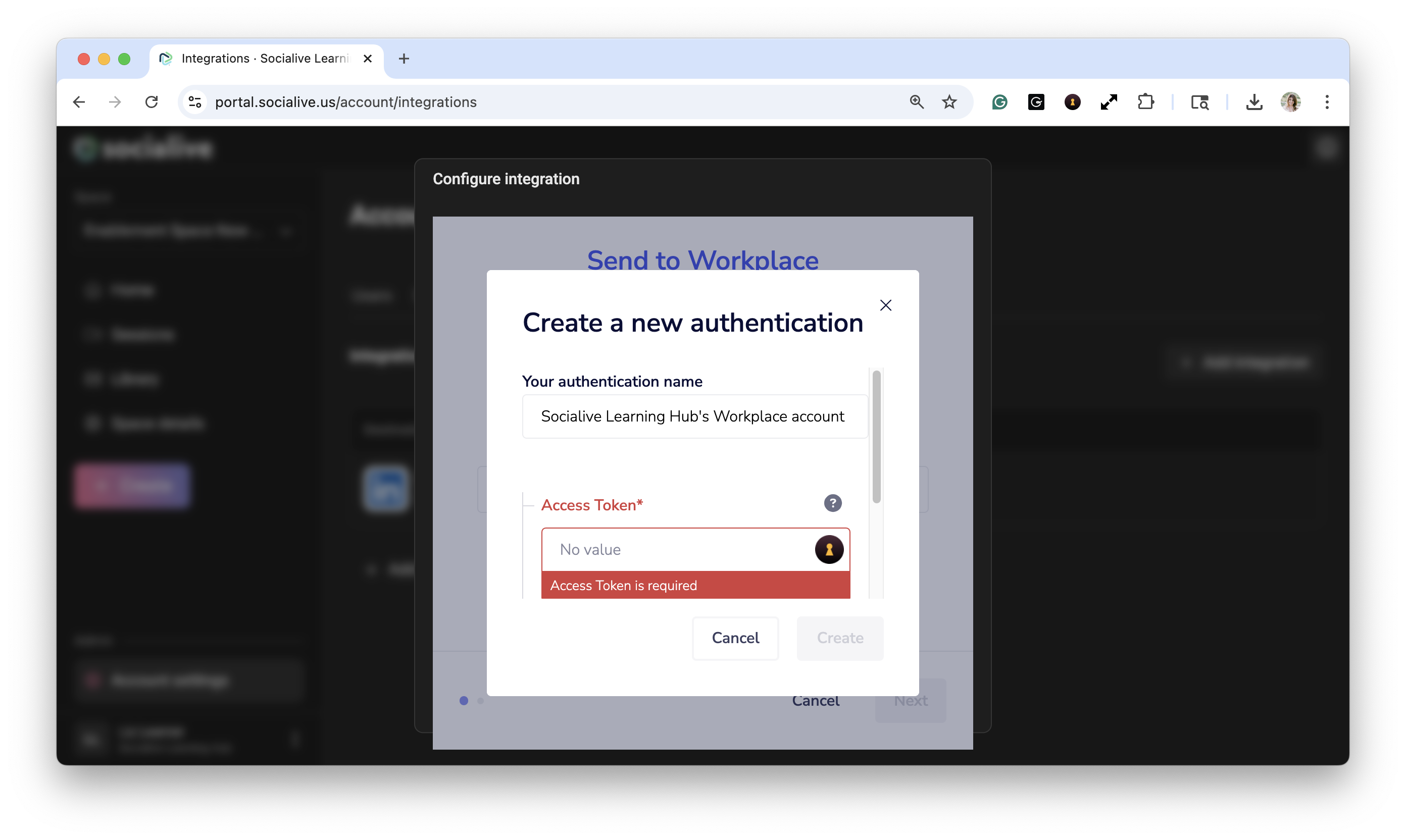Open the Chrome three-dot menu

tap(1327, 102)
